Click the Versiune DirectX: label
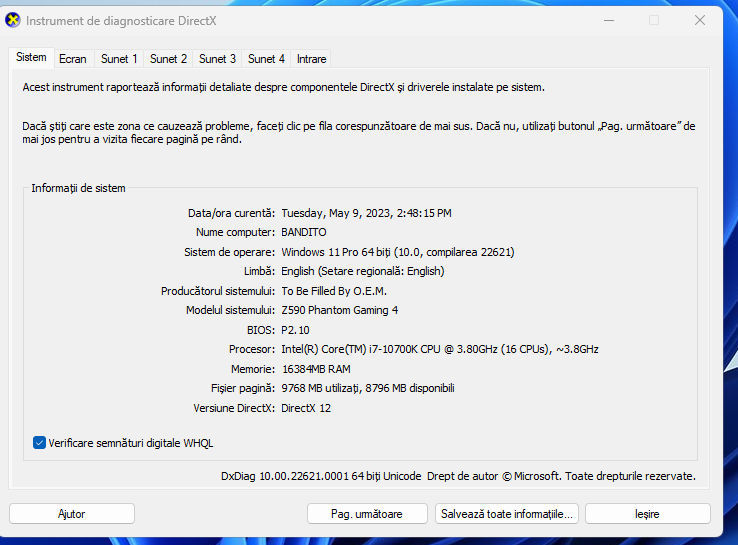738x545 pixels. coord(234,408)
